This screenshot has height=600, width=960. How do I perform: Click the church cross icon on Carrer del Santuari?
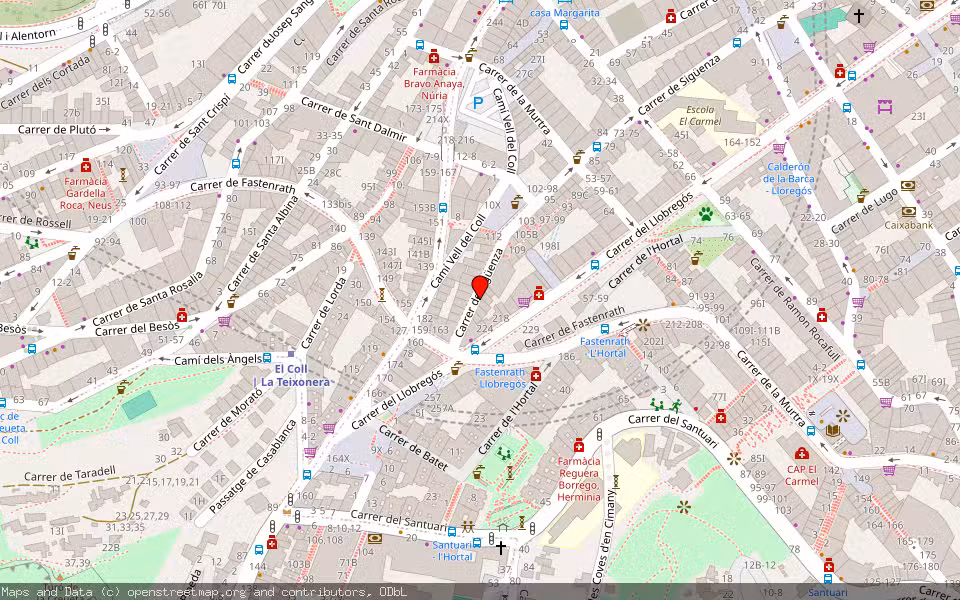click(499, 549)
